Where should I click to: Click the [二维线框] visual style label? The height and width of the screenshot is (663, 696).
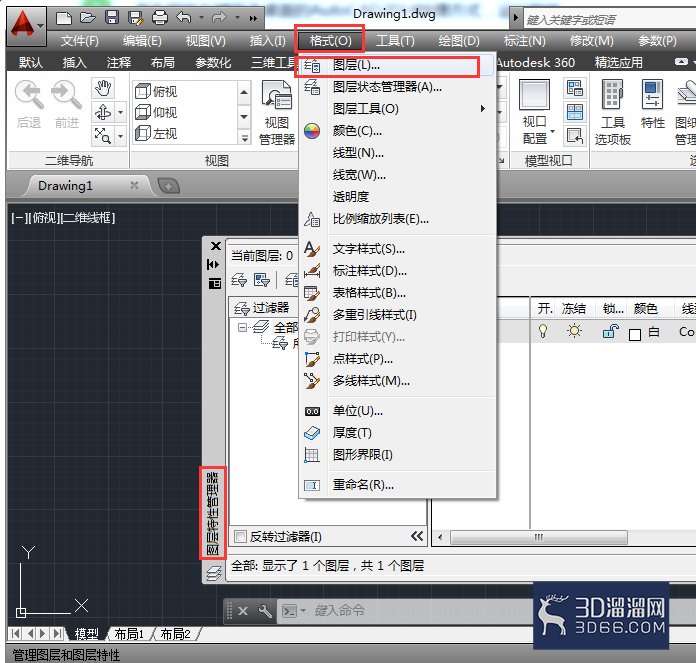(x=87, y=218)
